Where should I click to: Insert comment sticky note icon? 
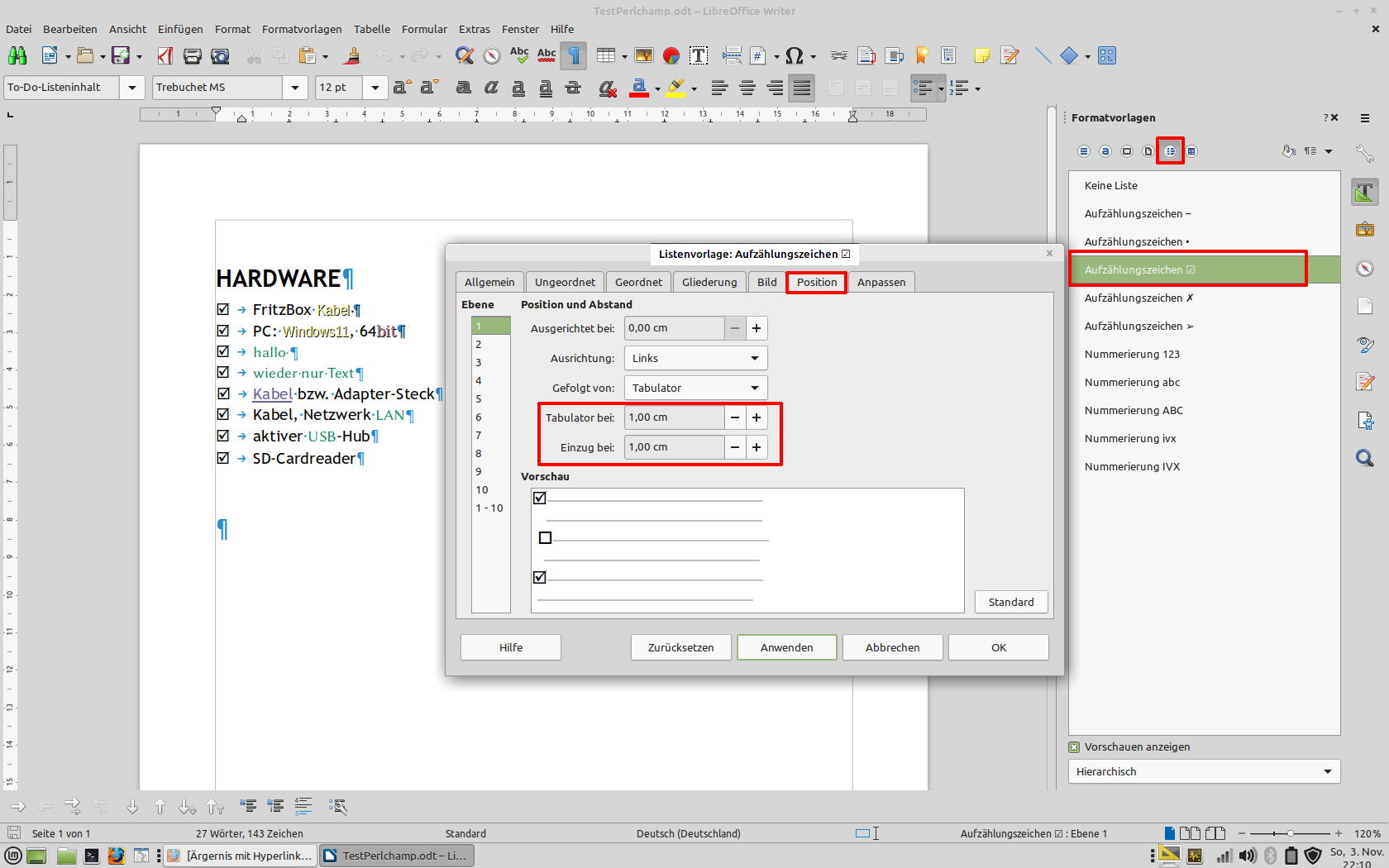tap(982, 55)
